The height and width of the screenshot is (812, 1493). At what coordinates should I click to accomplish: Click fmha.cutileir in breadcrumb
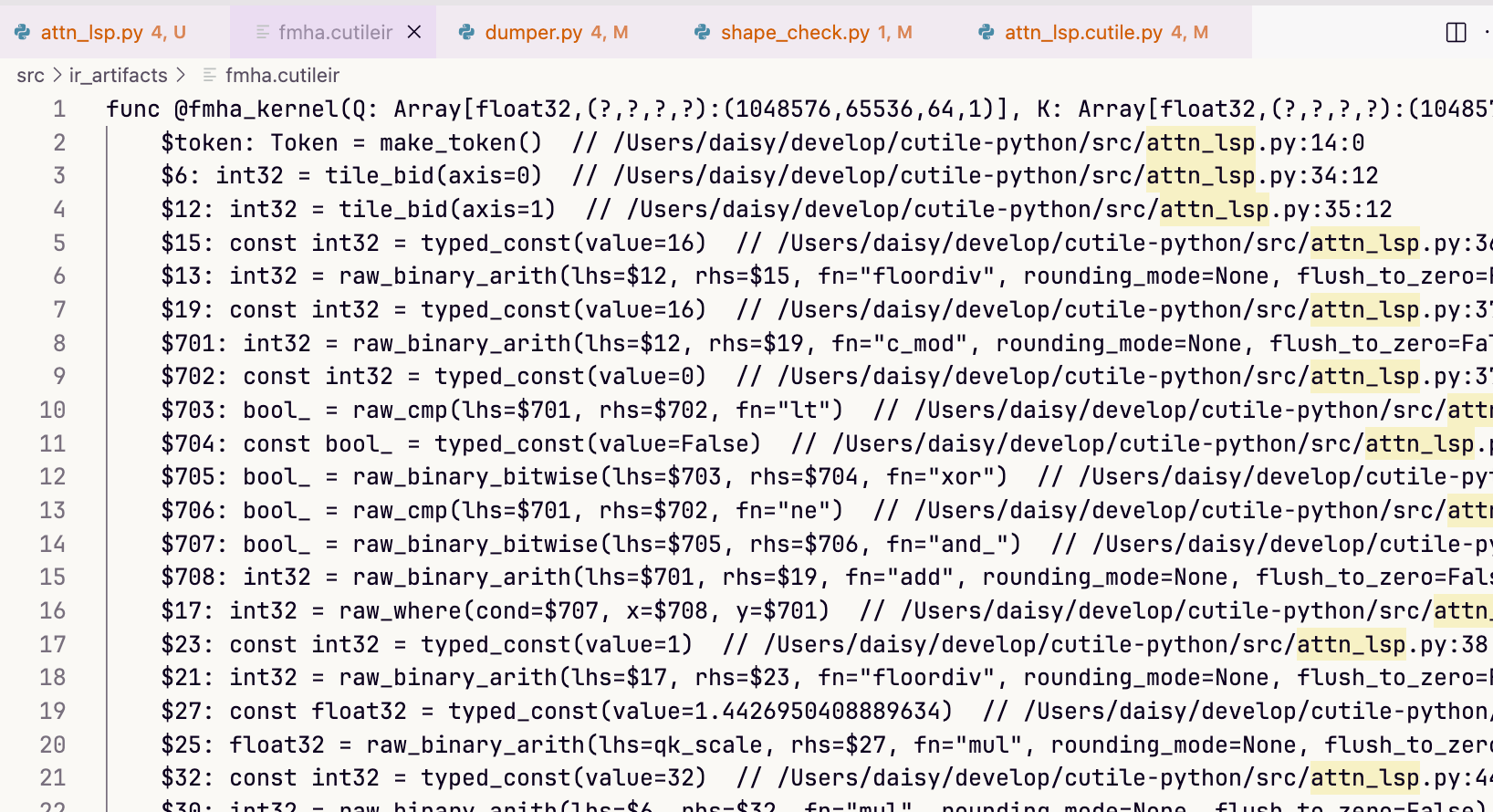[282, 75]
